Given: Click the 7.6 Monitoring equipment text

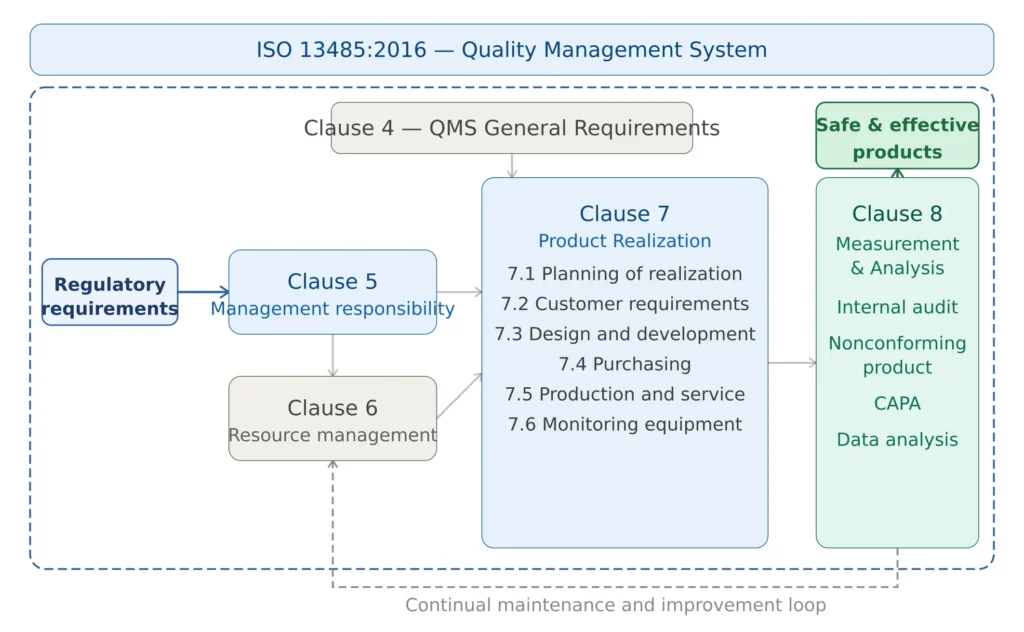Looking at the screenshot, I should click(x=624, y=424).
